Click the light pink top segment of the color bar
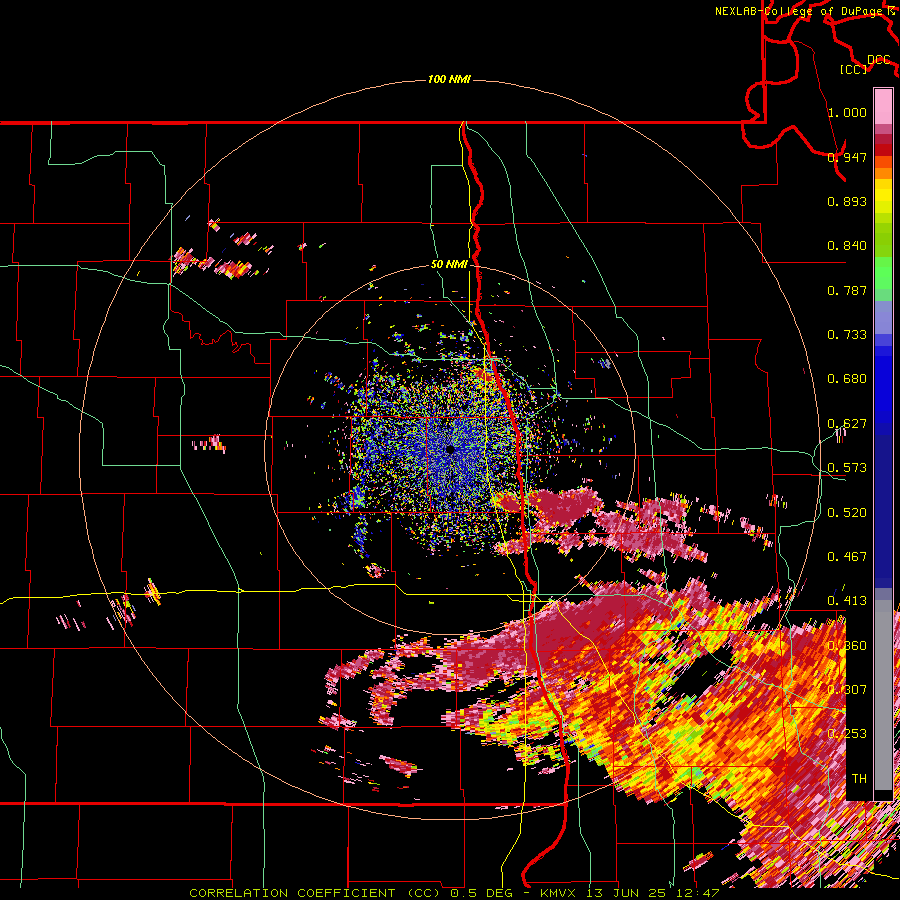Image resolution: width=900 pixels, height=900 pixels. click(883, 107)
